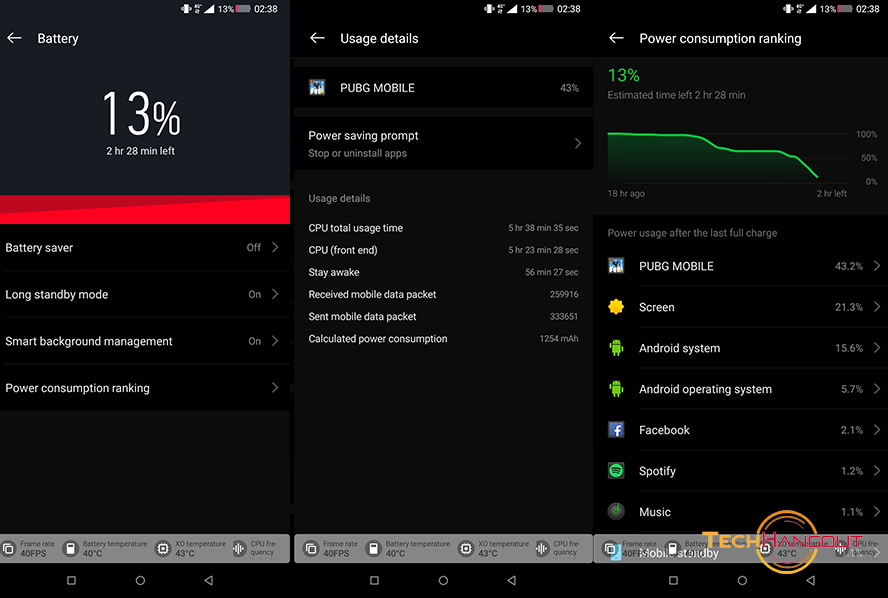Tap the Screen entry name
The height and width of the screenshot is (598, 888).
coord(657,307)
